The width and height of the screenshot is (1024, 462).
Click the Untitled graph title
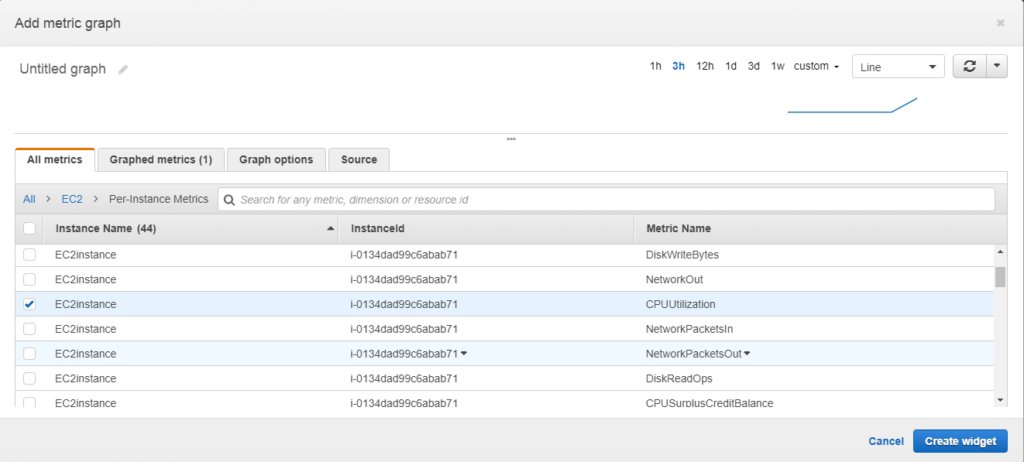tap(63, 69)
